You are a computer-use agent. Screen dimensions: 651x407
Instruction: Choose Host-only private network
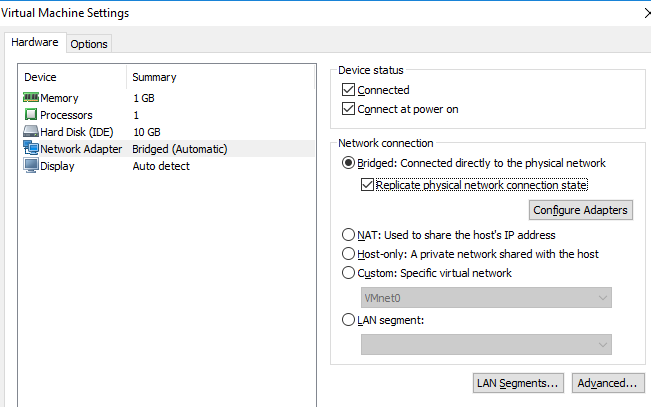pyautogui.click(x=348, y=254)
